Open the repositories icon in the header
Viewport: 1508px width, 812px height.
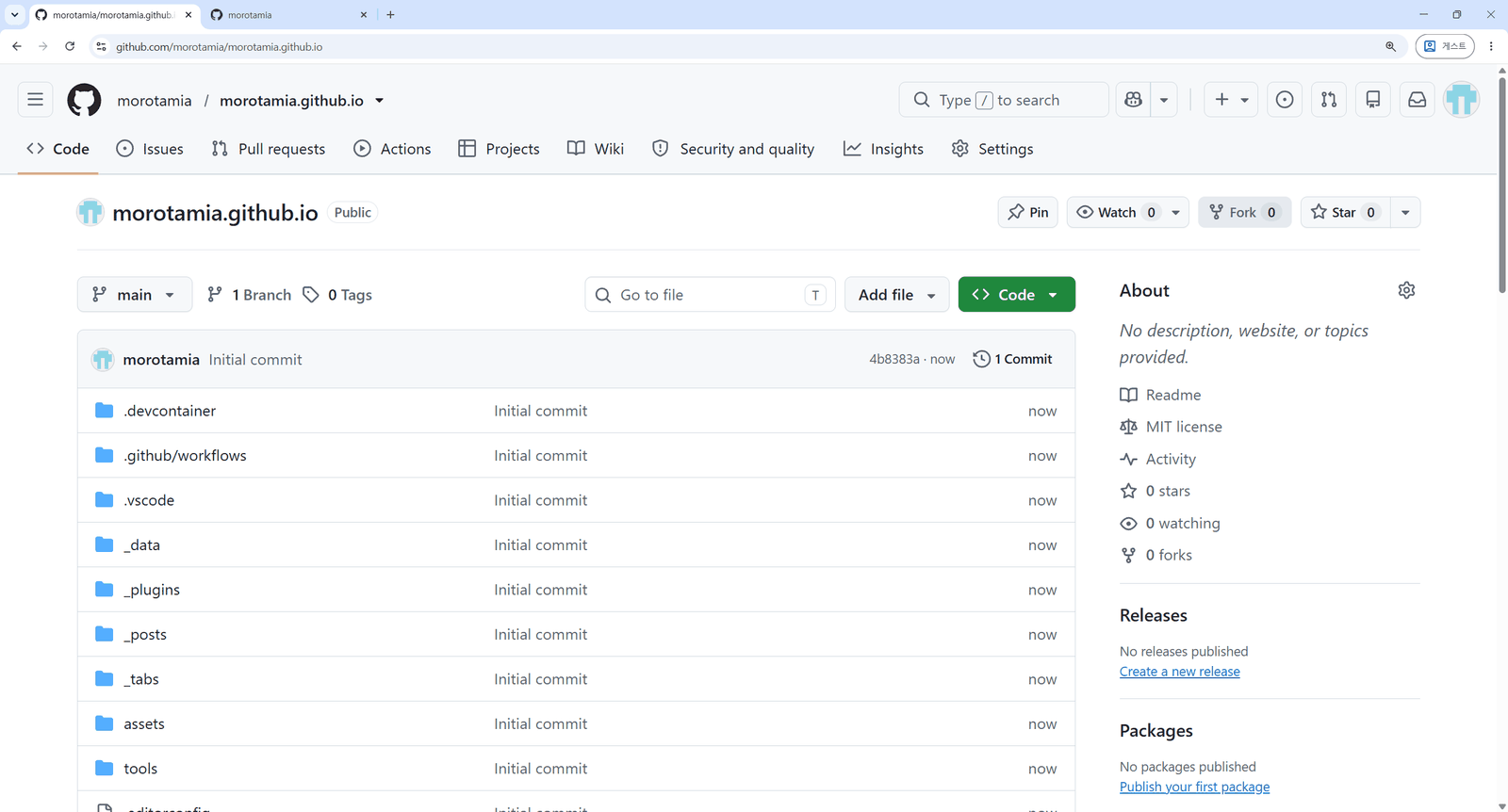(1373, 100)
